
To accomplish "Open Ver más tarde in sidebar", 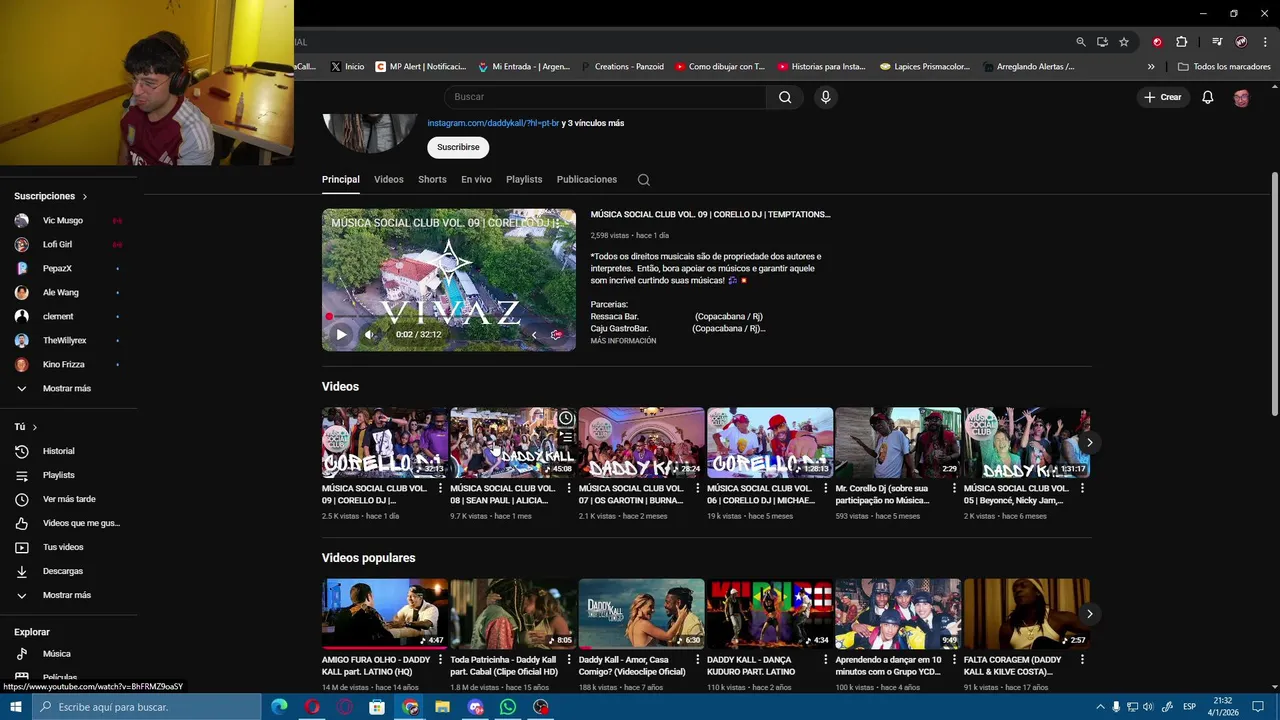I will [68, 499].
